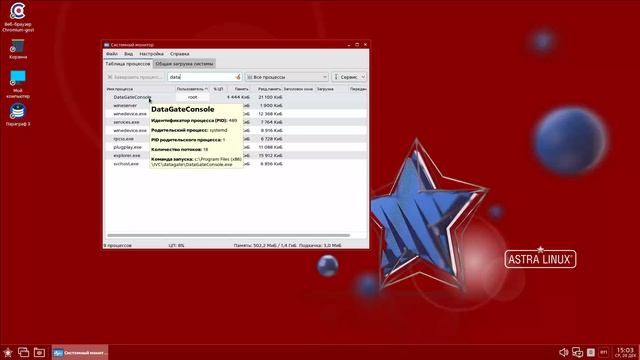The width and height of the screenshot is (640, 360).
Task: Click the volume speaker tray icon
Action: click(564, 352)
